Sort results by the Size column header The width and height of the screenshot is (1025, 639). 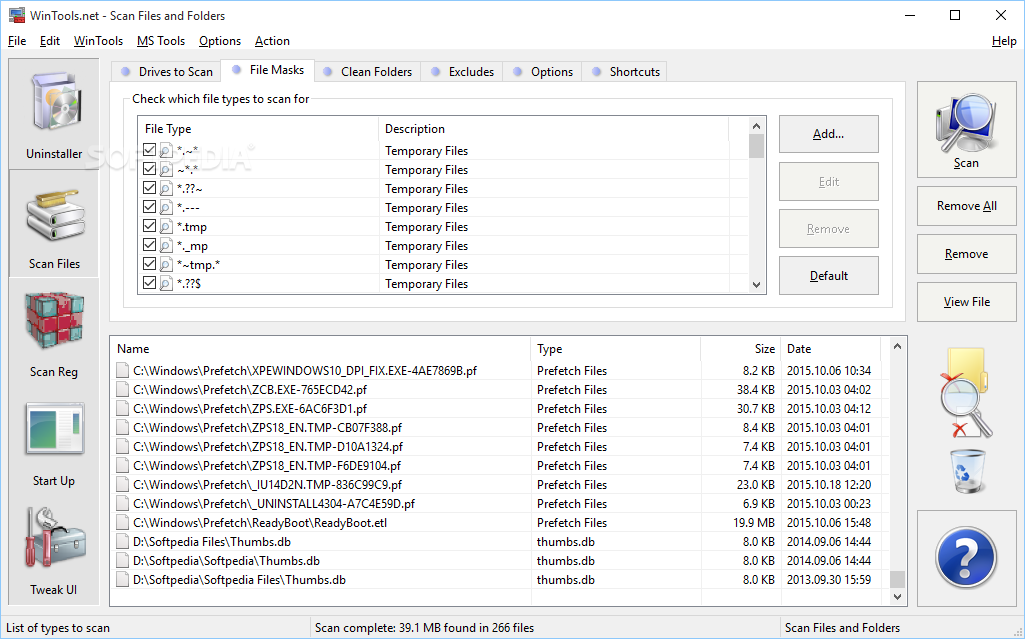741,349
